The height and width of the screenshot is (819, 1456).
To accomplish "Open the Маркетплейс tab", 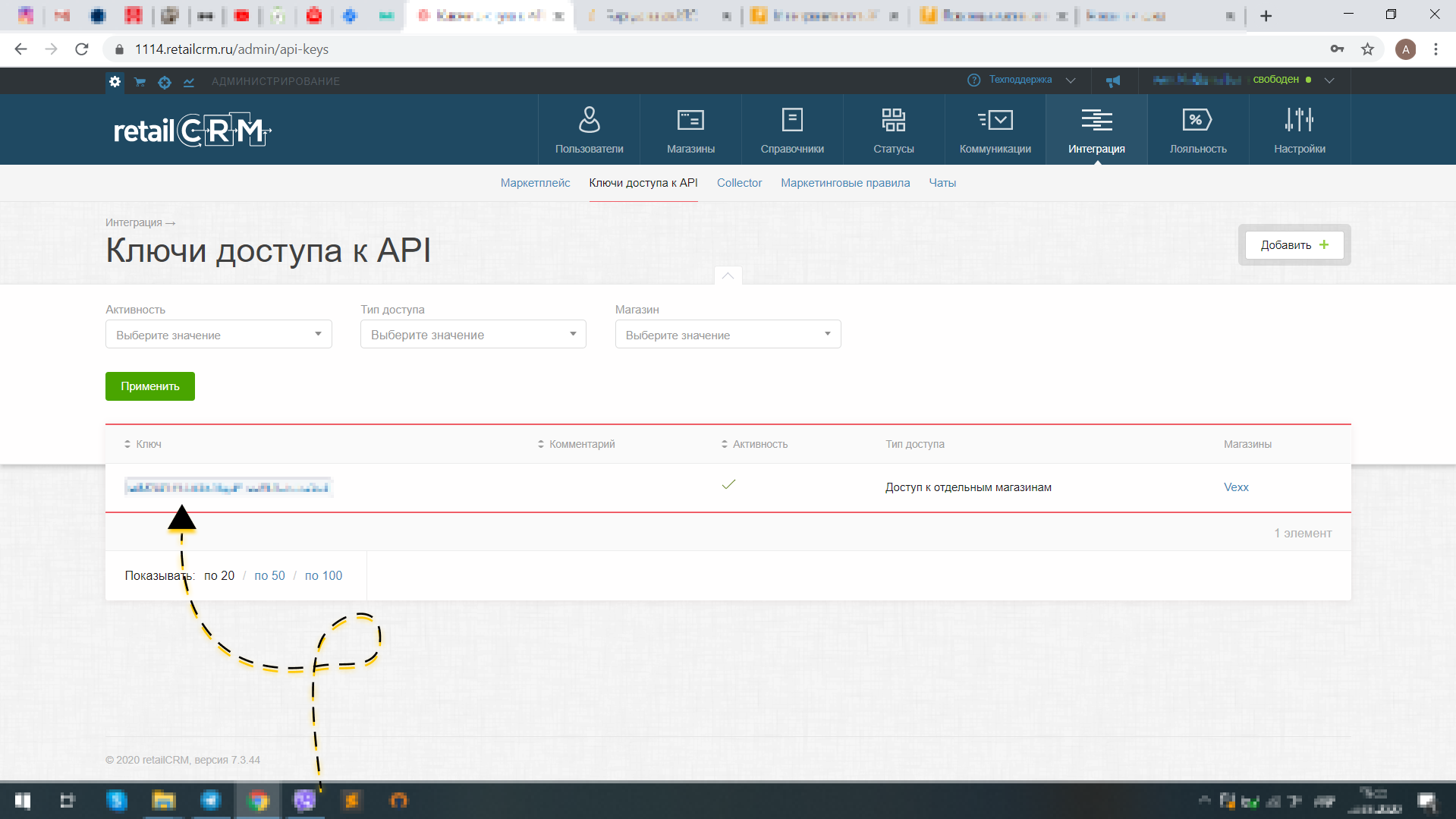I will pos(534,183).
